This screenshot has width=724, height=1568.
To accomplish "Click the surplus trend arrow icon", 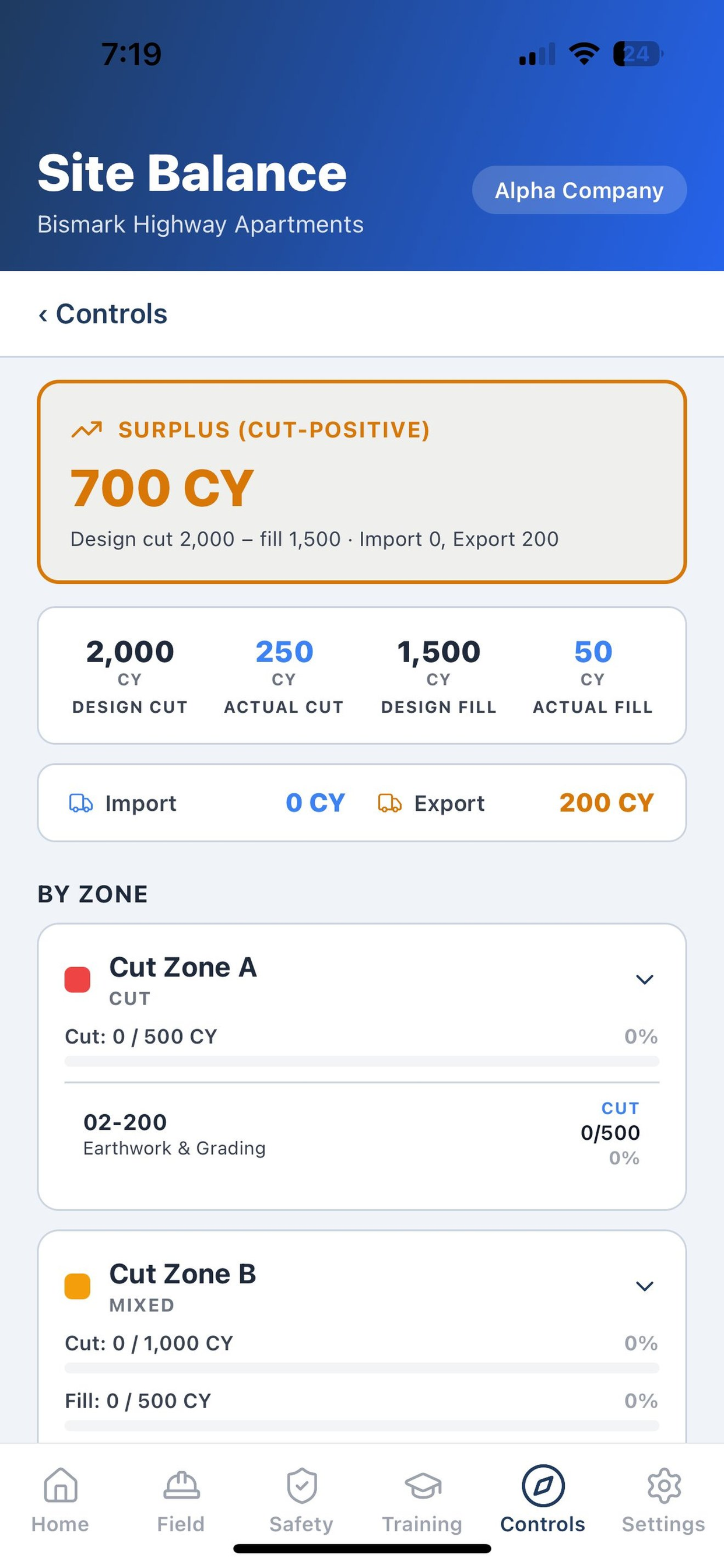I will pos(86,430).
